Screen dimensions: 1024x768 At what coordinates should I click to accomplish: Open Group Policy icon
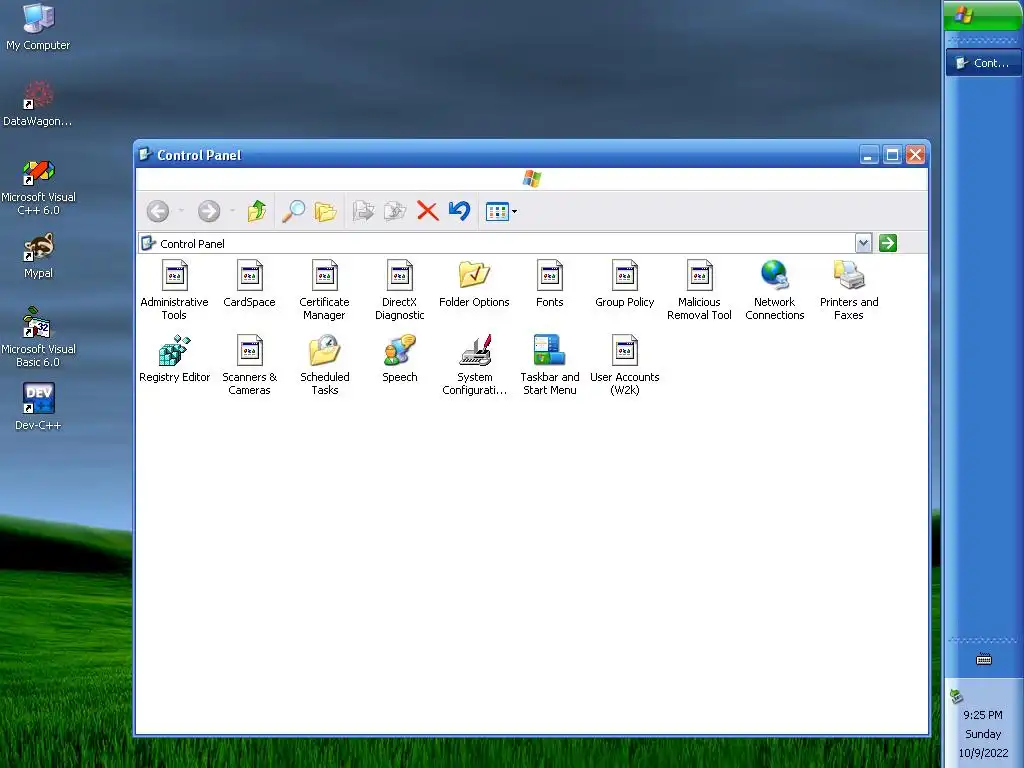pyautogui.click(x=624, y=284)
